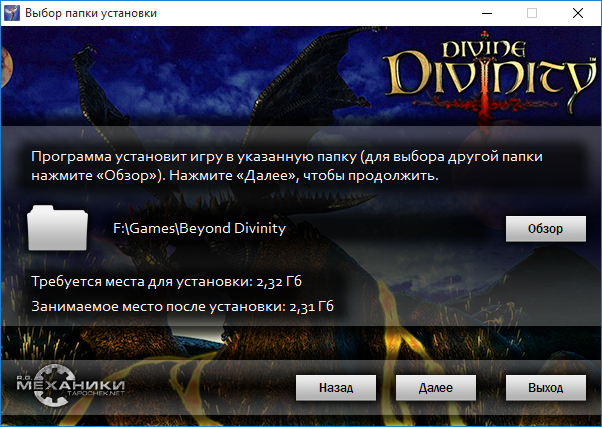Close the installer window
Screen dimensions: 602x427
[x=578, y=13]
